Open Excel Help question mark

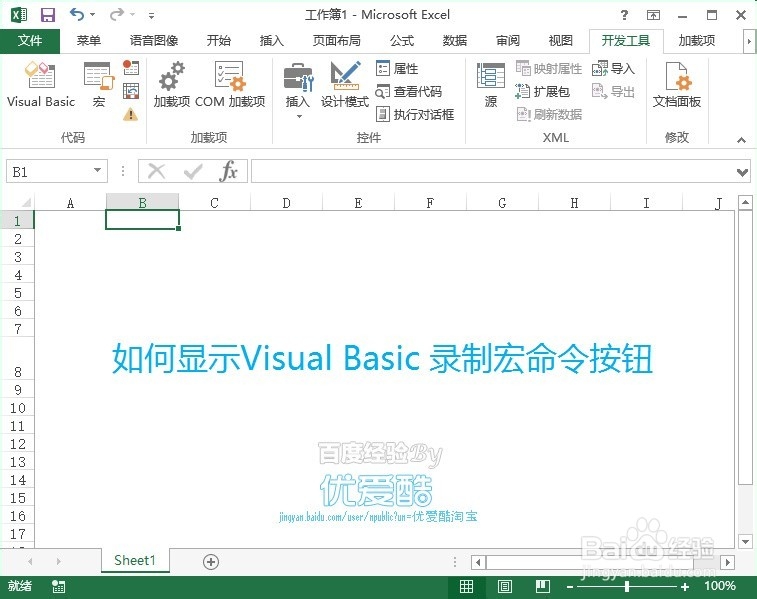coord(624,15)
